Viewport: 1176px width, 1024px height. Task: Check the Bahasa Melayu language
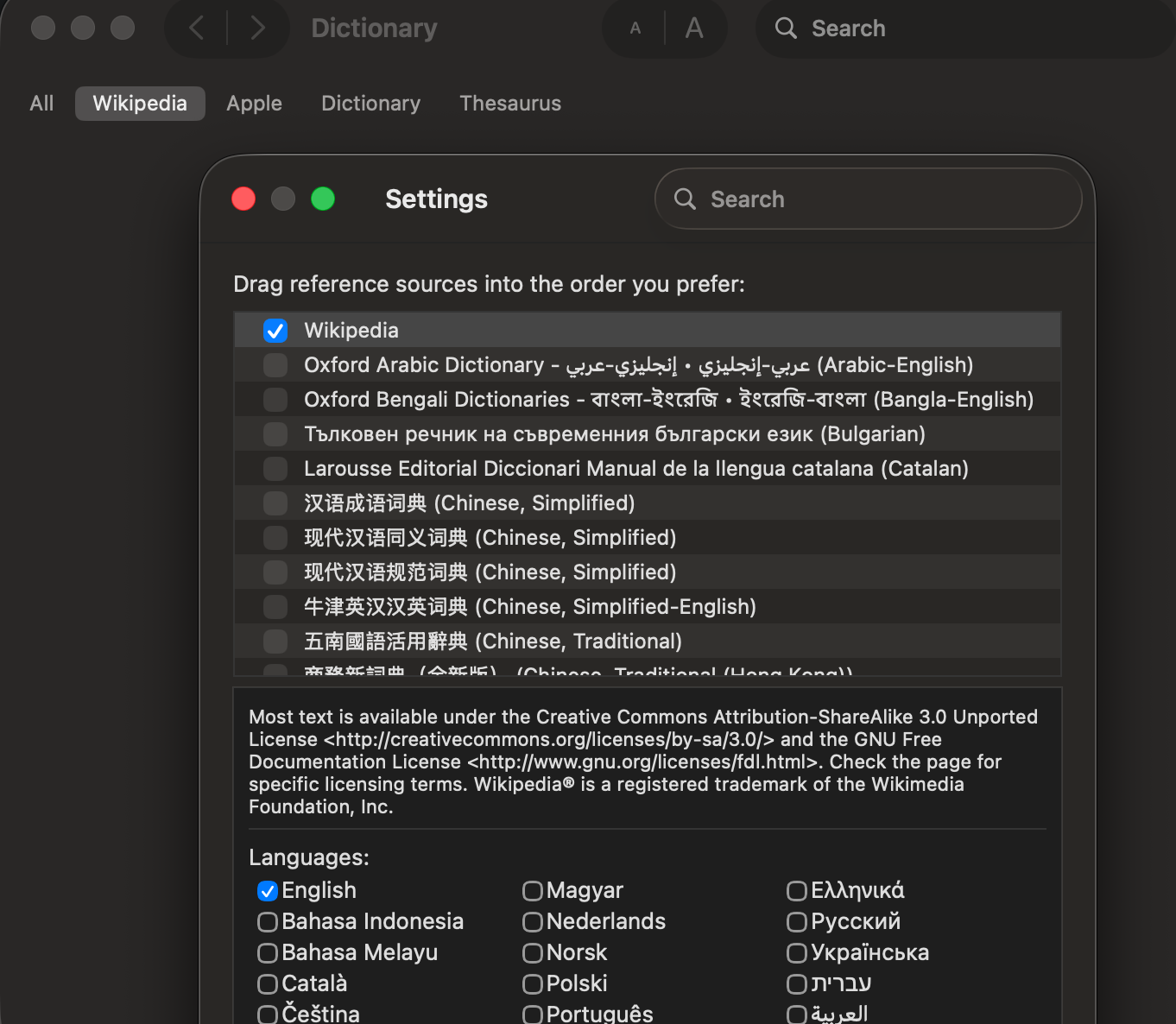tap(268, 953)
